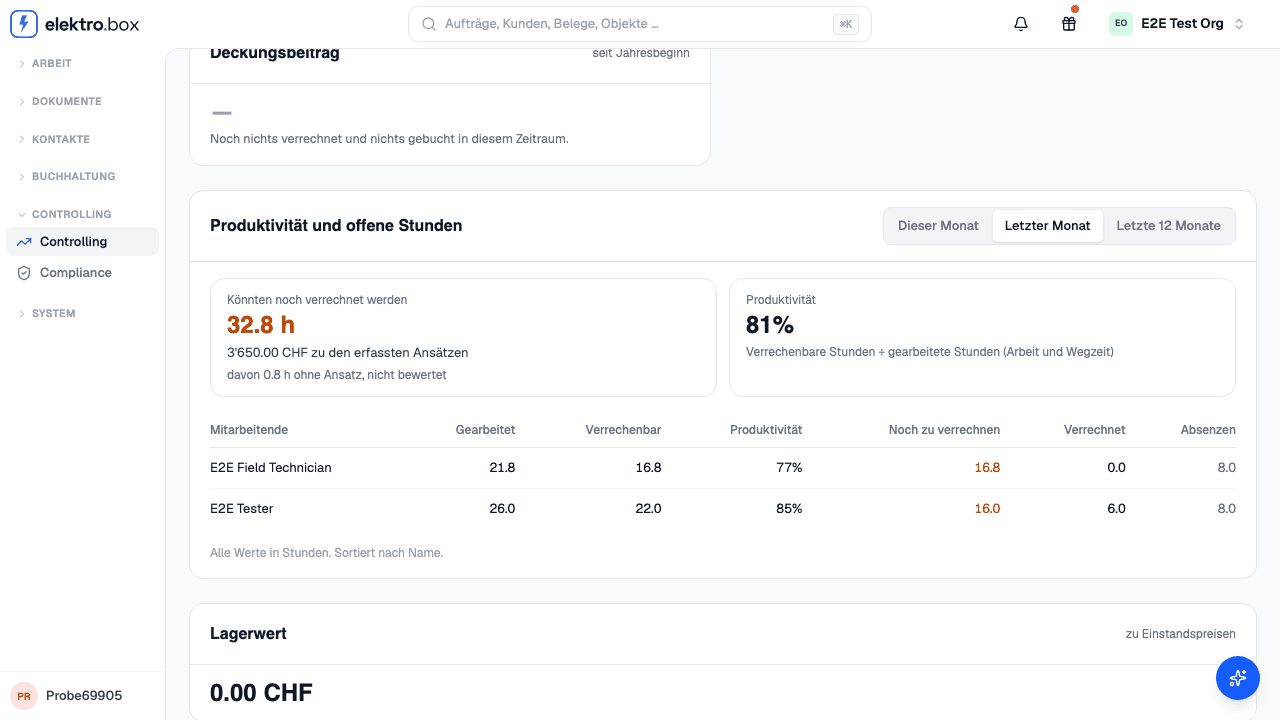Open the Probe69905 user menu

[82, 696]
